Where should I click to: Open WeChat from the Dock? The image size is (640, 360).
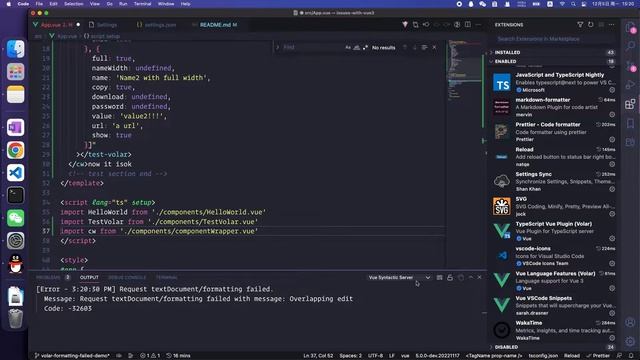[x=16, y=218]
